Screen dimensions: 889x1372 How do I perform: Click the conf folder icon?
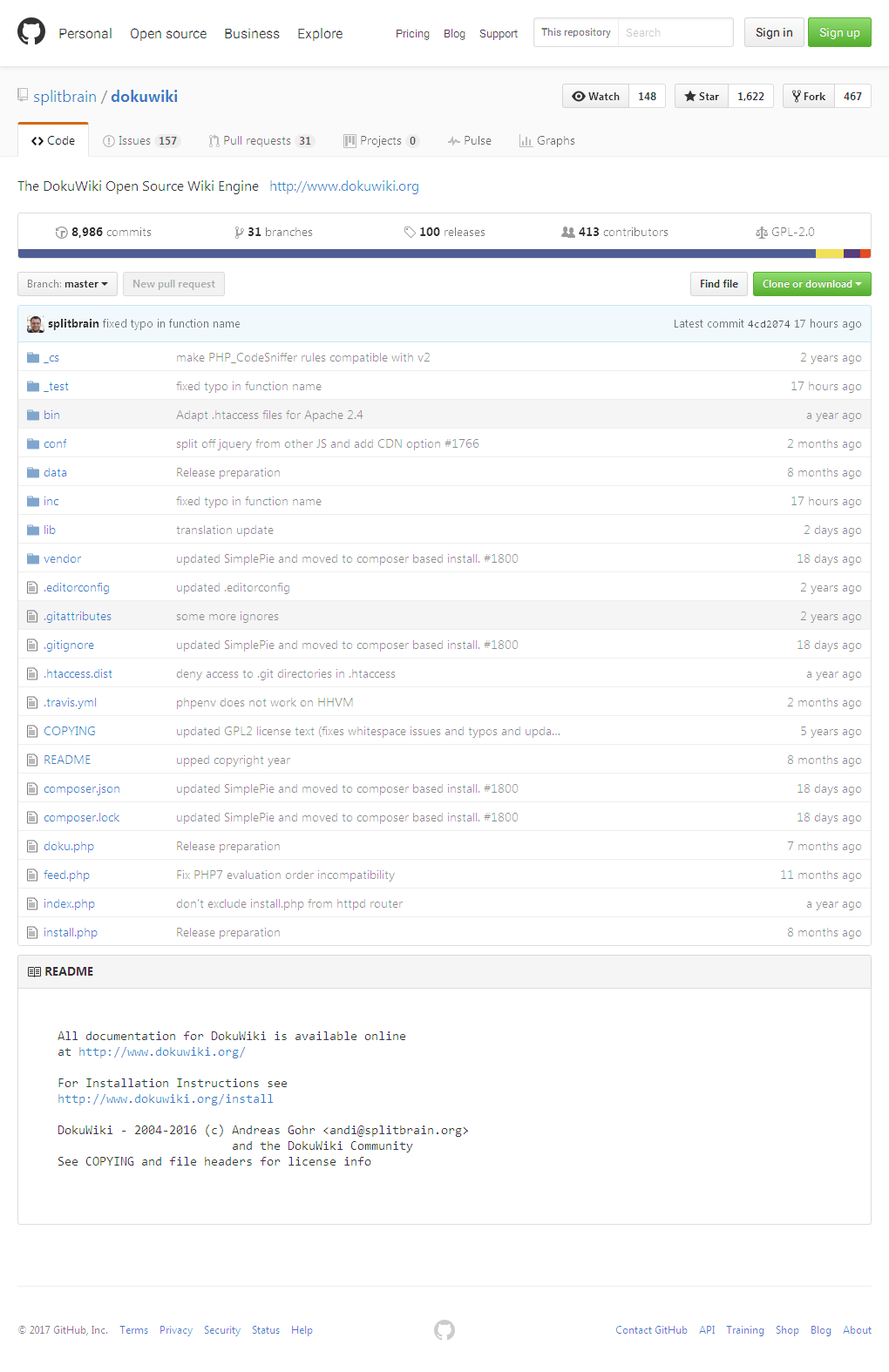33,443
